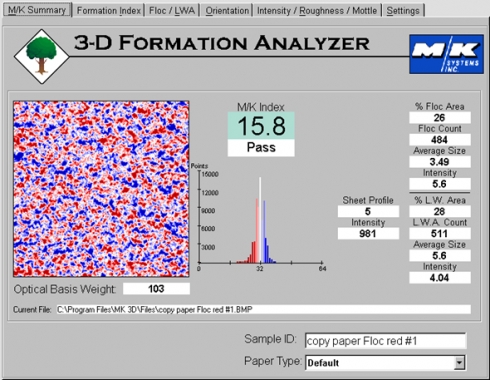Click the Sheet Profile value field
The width and height of the screenshot is (490, 380).
(x=368, y=211)
